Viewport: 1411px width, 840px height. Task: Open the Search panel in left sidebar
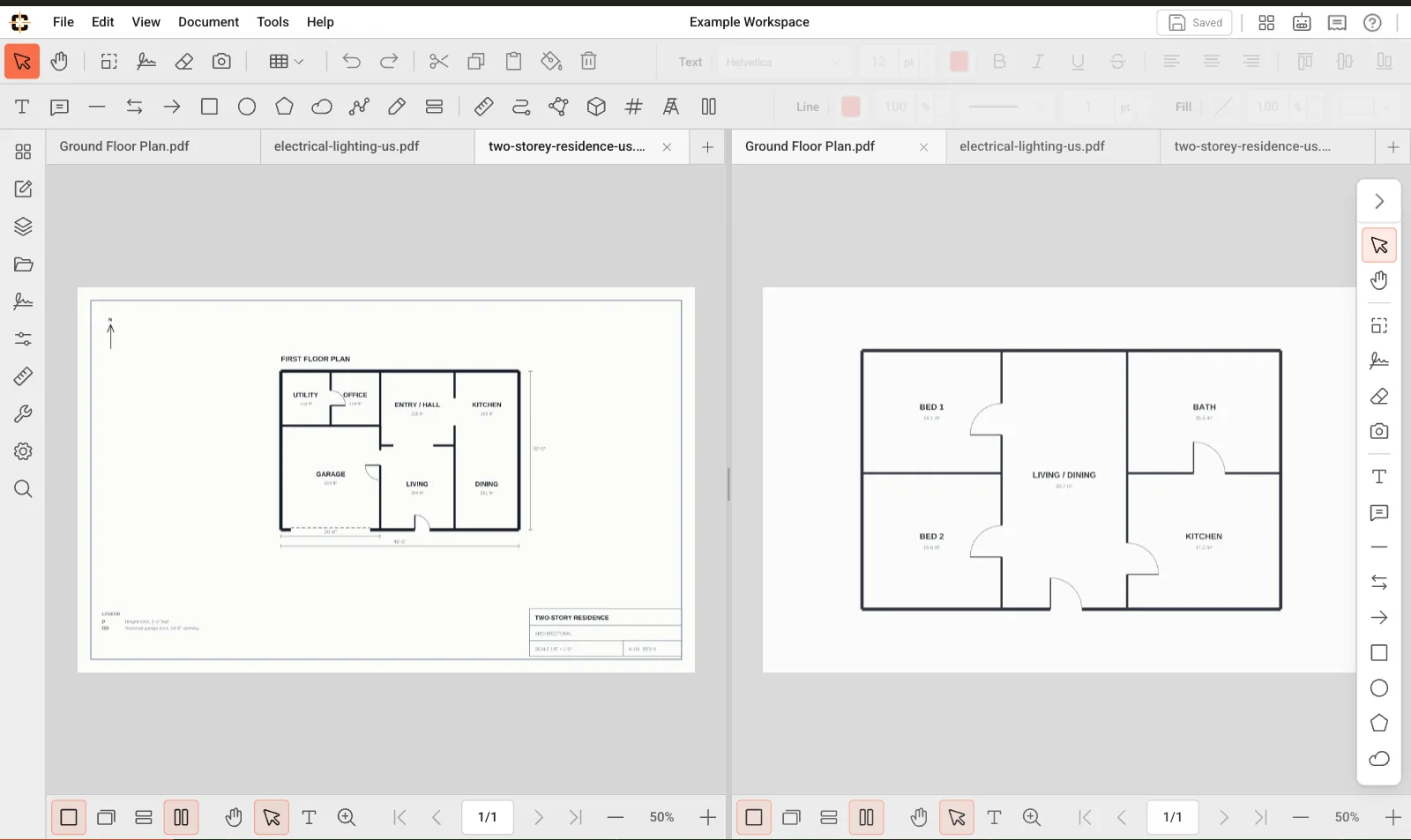point(23,489)
